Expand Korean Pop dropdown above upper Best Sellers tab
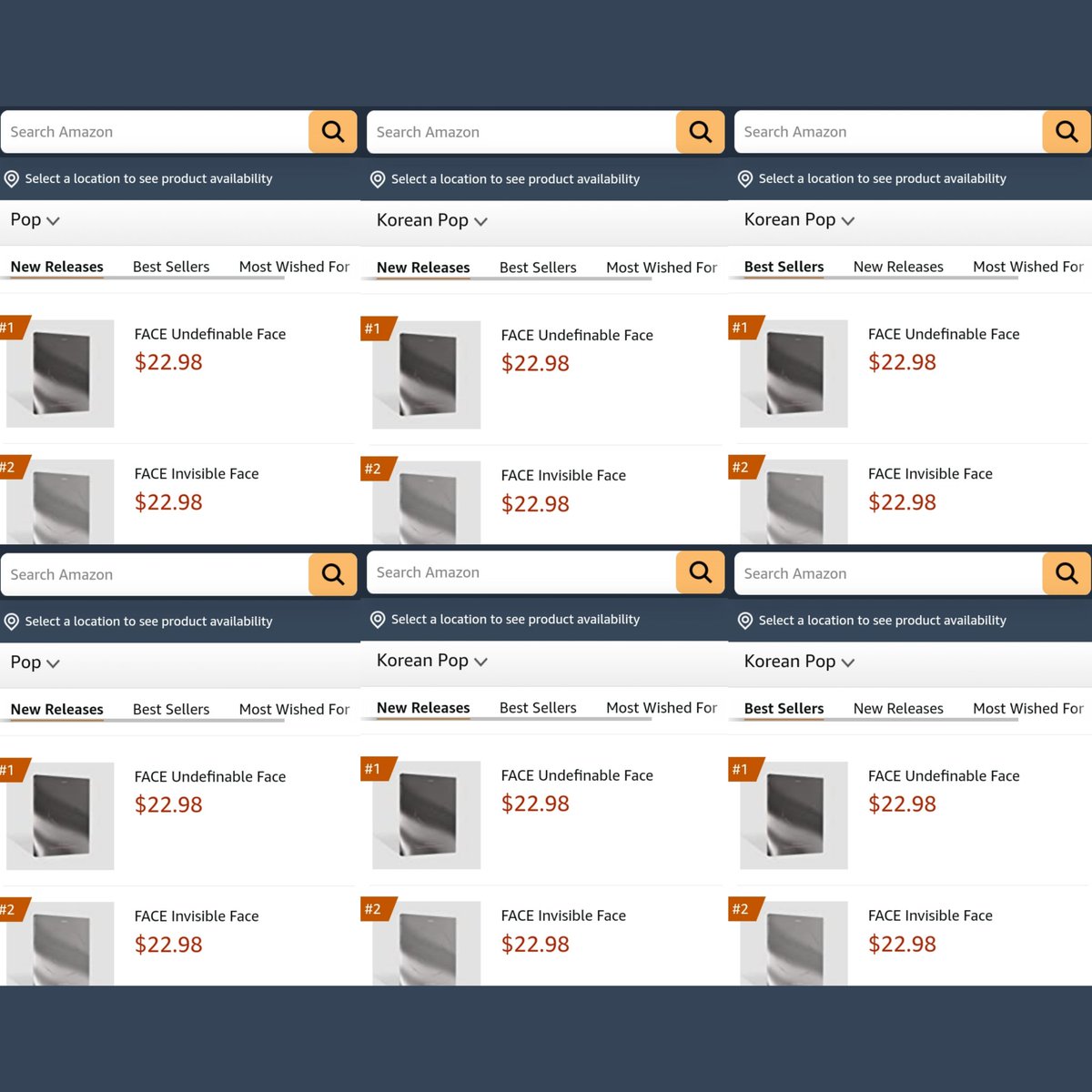This screenshot has width=1092, height=1092. pos(799,219)
